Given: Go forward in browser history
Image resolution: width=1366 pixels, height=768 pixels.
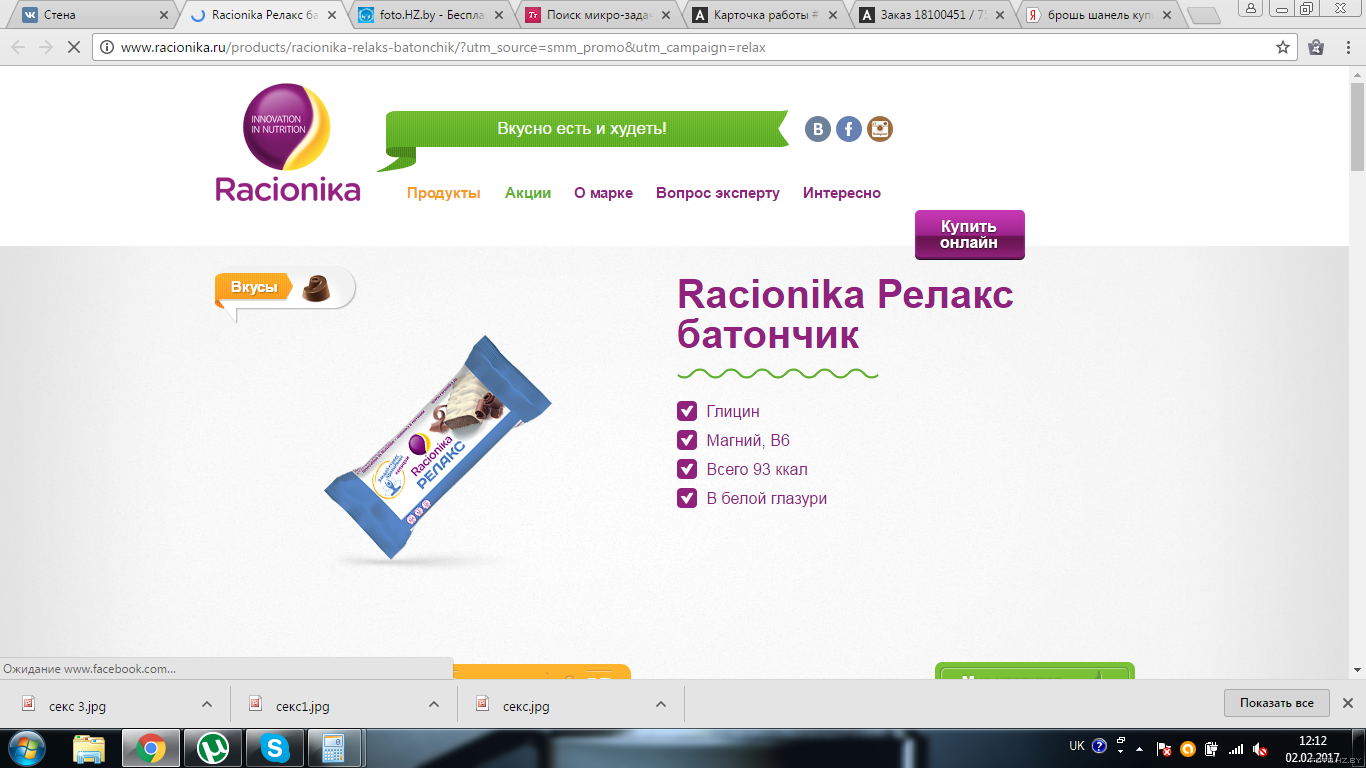Looking at the screenshot, I should click(46, 47).
